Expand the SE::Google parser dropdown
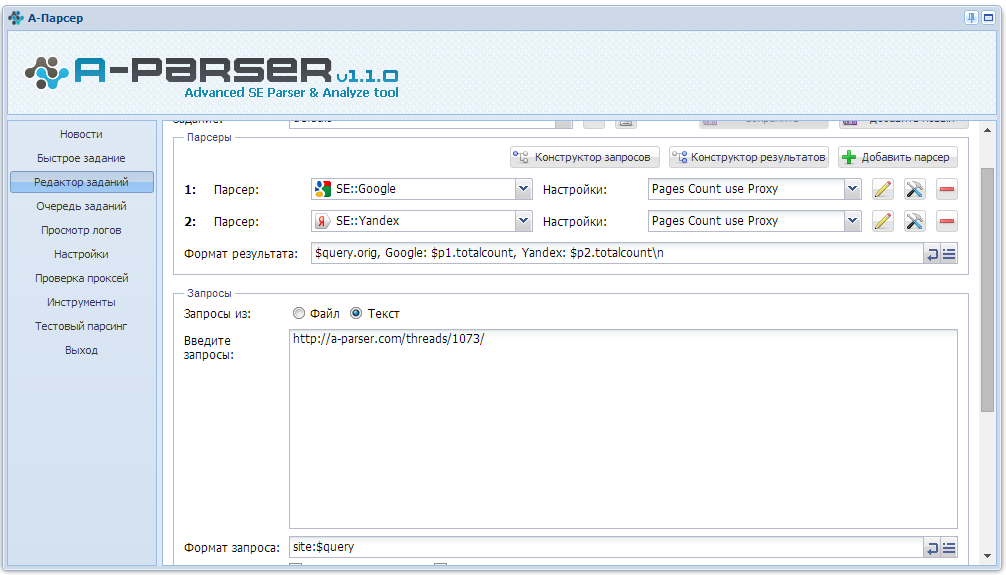Screen dimensions: 1006x575 click(524, 189)
